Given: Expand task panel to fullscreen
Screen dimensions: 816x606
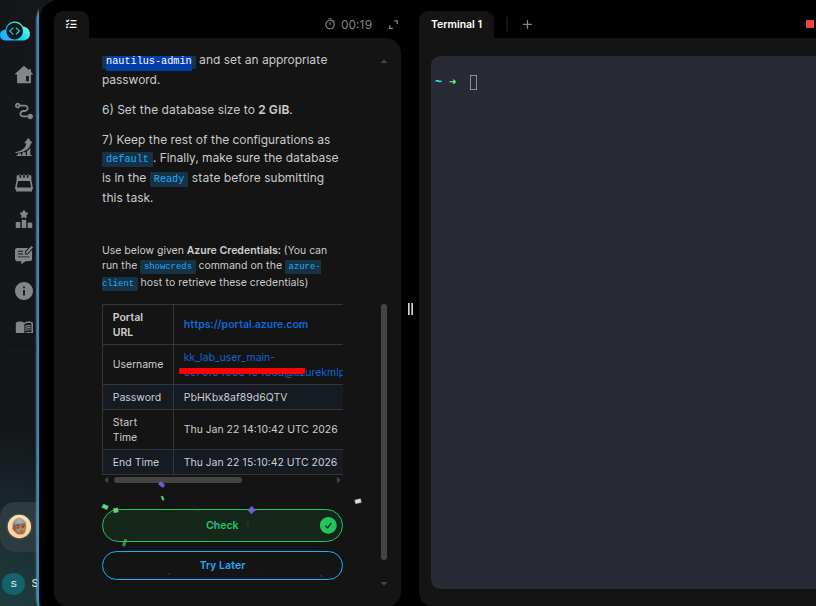Looking at the screenshot, I should (x=393, y=24).
